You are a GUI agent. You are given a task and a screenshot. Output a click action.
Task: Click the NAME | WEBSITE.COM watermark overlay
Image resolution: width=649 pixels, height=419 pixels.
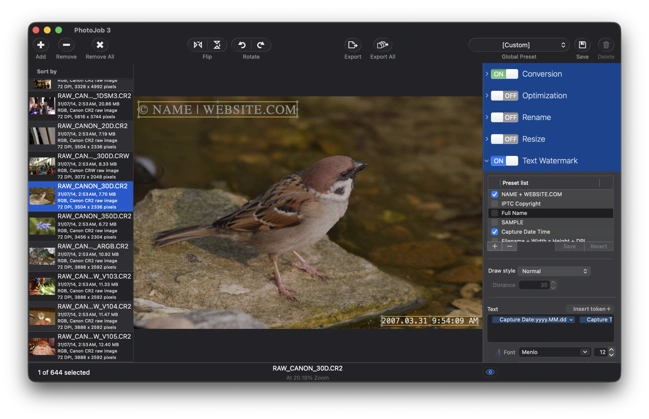click(x=218, y=110)
